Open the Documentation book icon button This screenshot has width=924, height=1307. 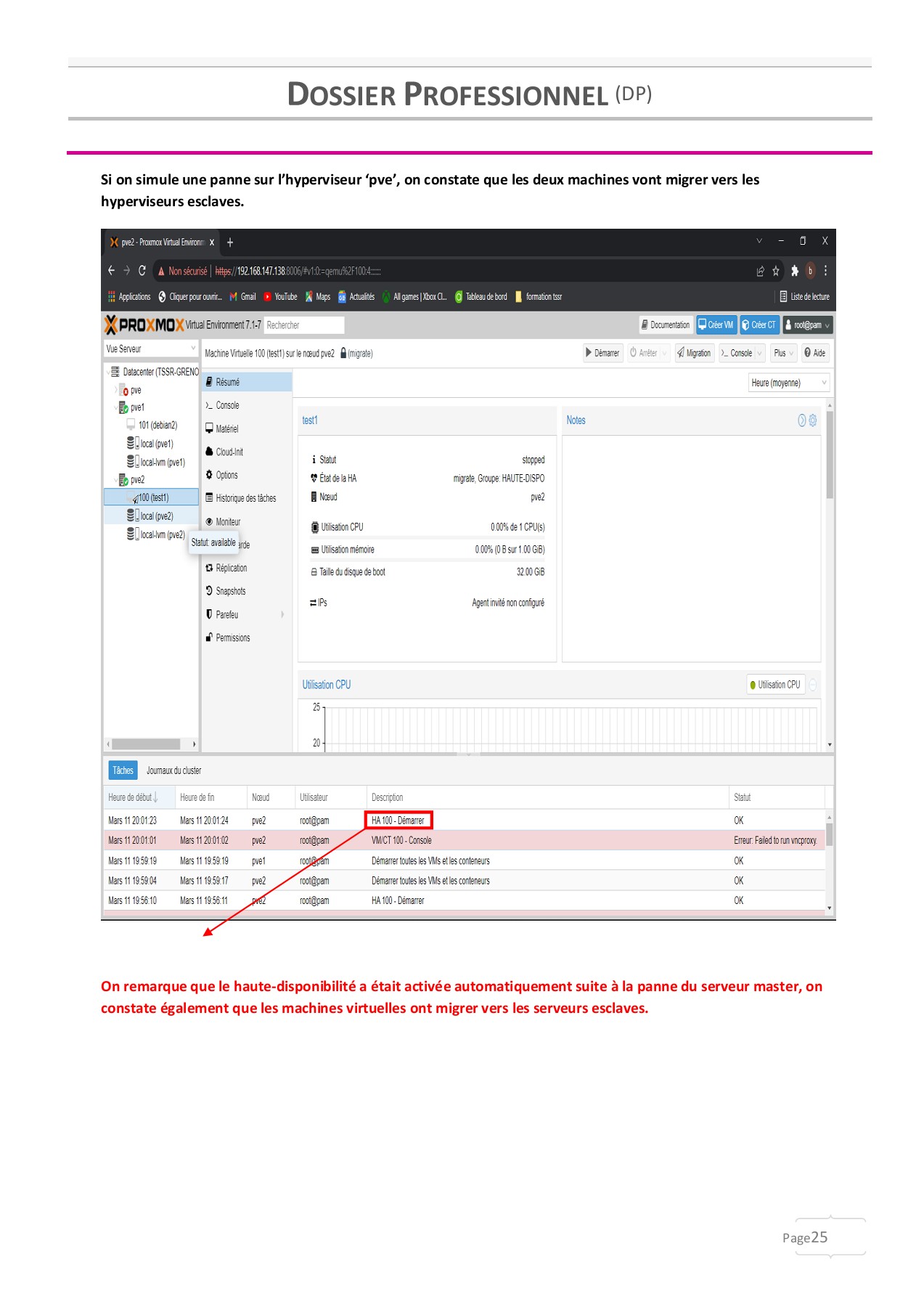665,325
